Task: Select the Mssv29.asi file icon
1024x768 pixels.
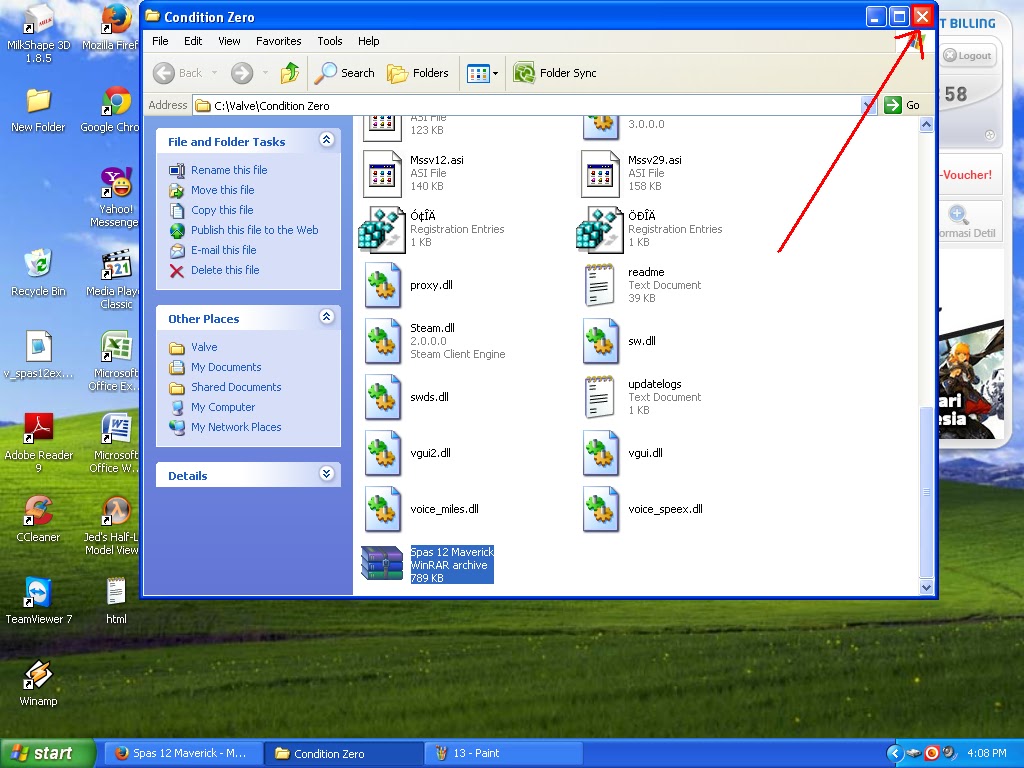Action: (600, 174)
